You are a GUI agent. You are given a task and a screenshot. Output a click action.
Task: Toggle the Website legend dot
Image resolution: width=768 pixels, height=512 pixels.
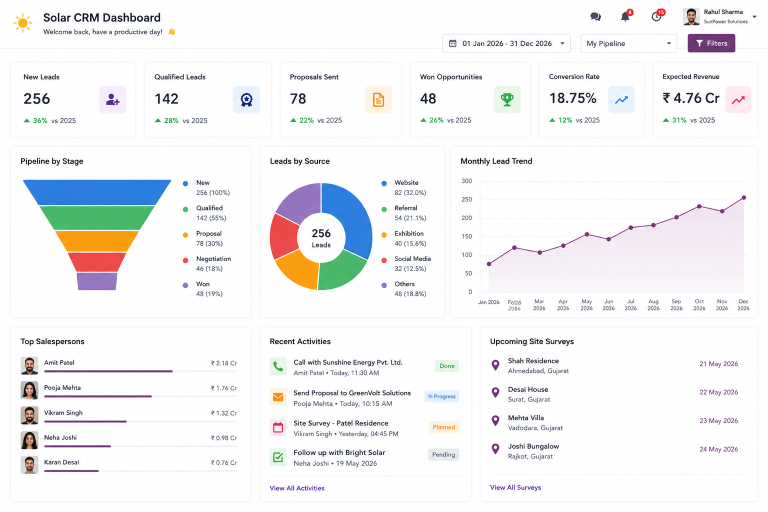(x=384, y=184)
